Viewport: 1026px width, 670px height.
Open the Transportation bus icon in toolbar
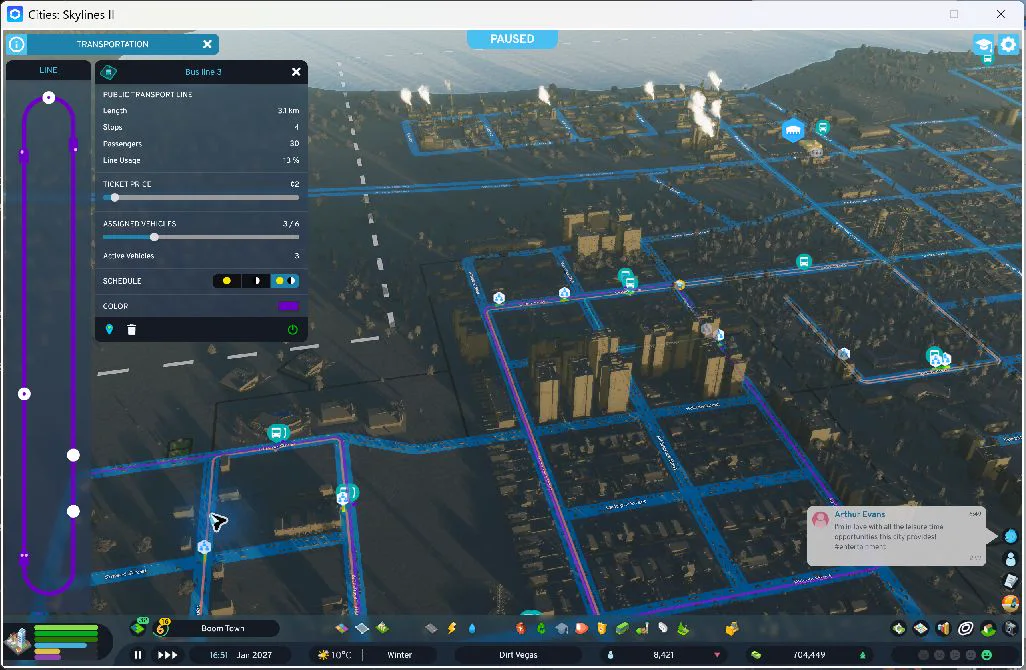click(622, 628)
